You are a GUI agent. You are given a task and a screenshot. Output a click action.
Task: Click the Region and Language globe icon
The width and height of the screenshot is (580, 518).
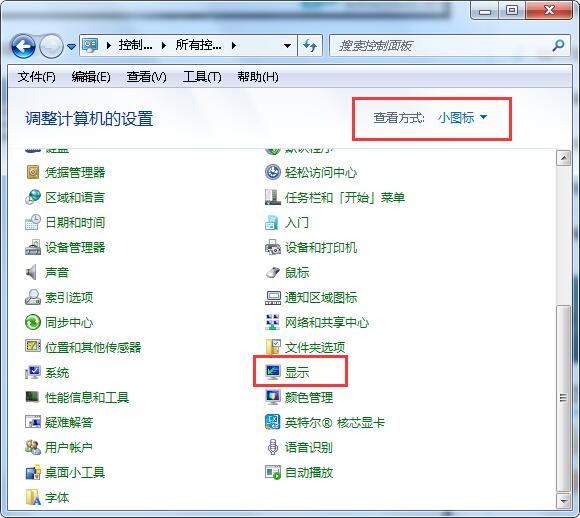click(33, 197)
